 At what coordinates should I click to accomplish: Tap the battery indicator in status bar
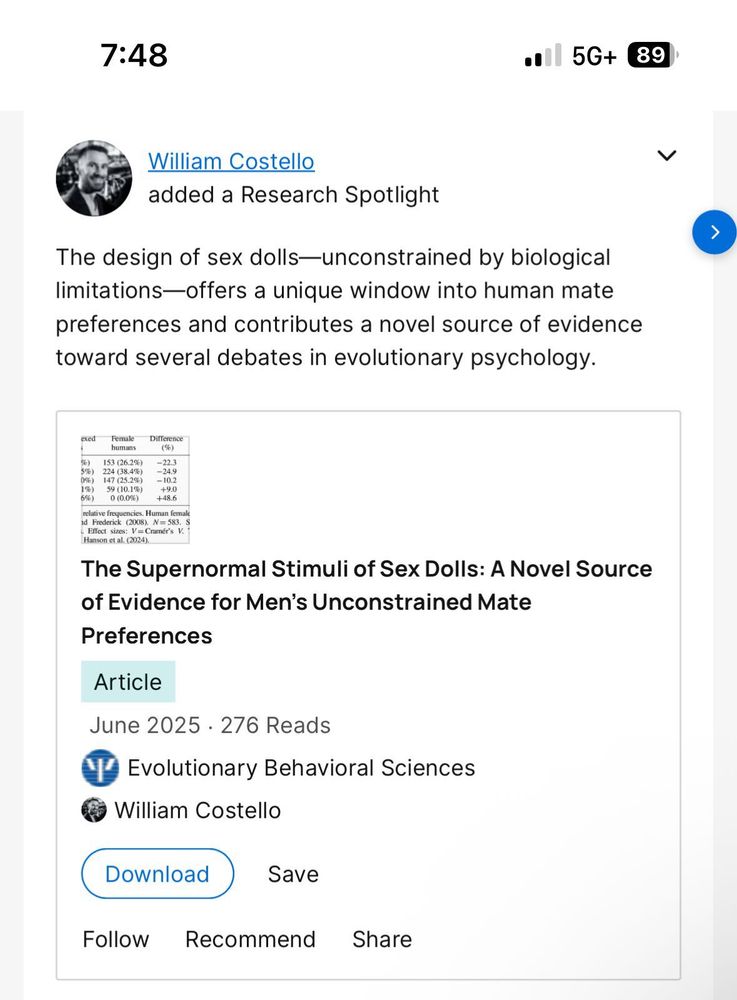click(x=652, y=55)
